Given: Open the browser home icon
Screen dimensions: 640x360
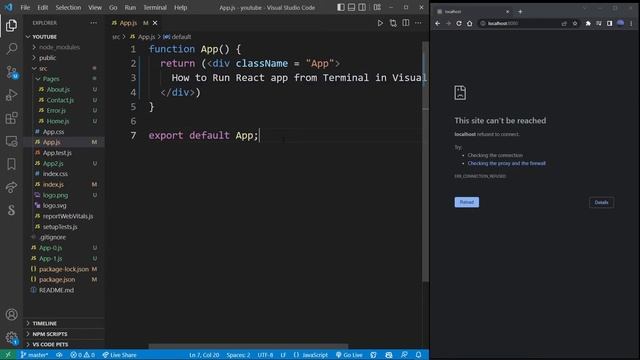Looking at the screenshot, I should [x=469, y=24].
